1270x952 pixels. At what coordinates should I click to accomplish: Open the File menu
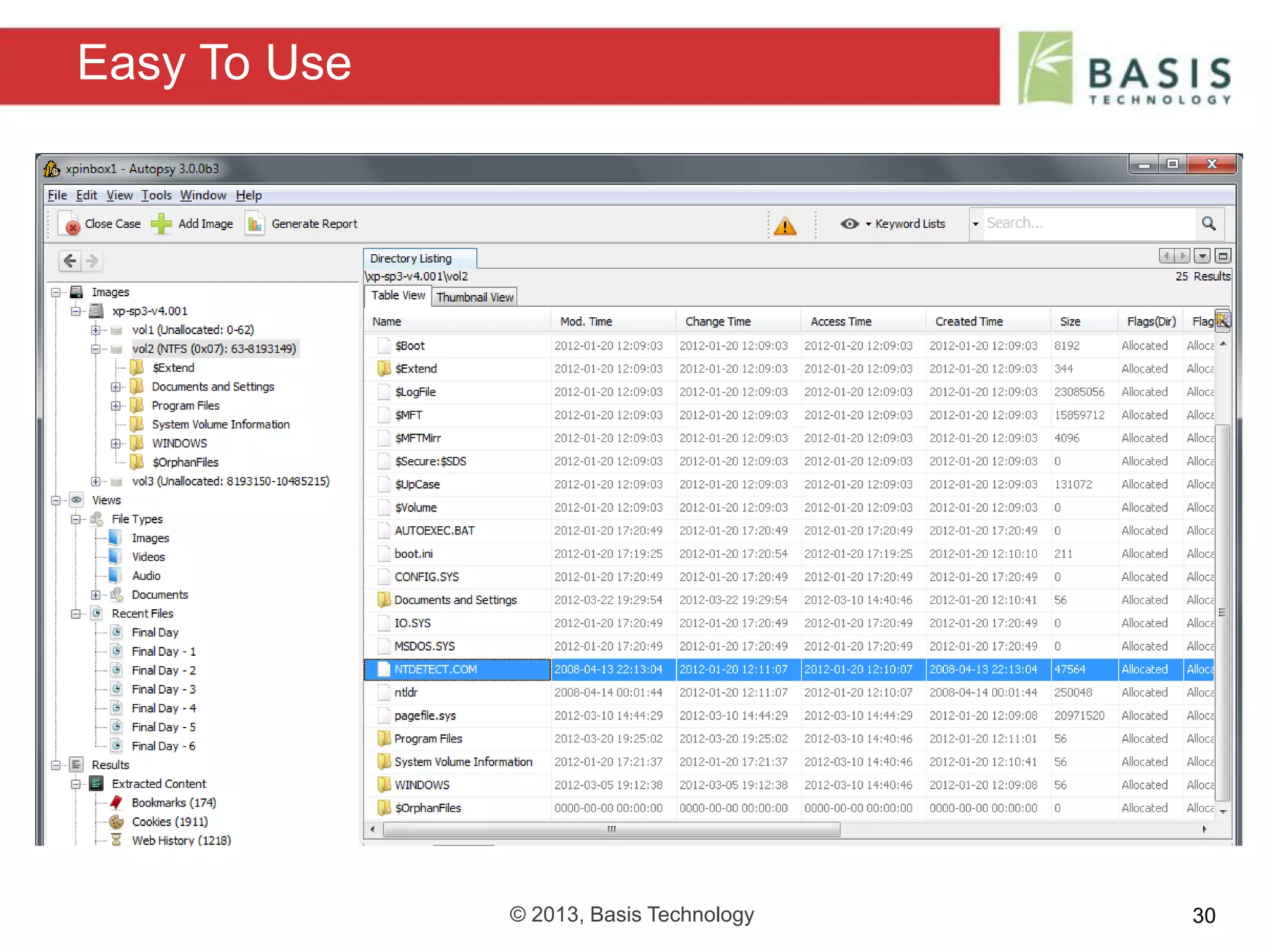click(57, 195)
